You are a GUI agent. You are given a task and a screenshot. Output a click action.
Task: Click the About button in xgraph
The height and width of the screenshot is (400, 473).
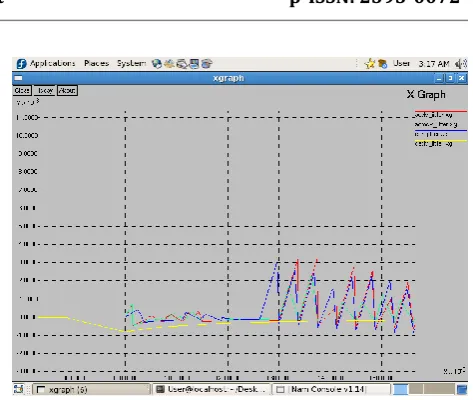click(x=67, y=90)
